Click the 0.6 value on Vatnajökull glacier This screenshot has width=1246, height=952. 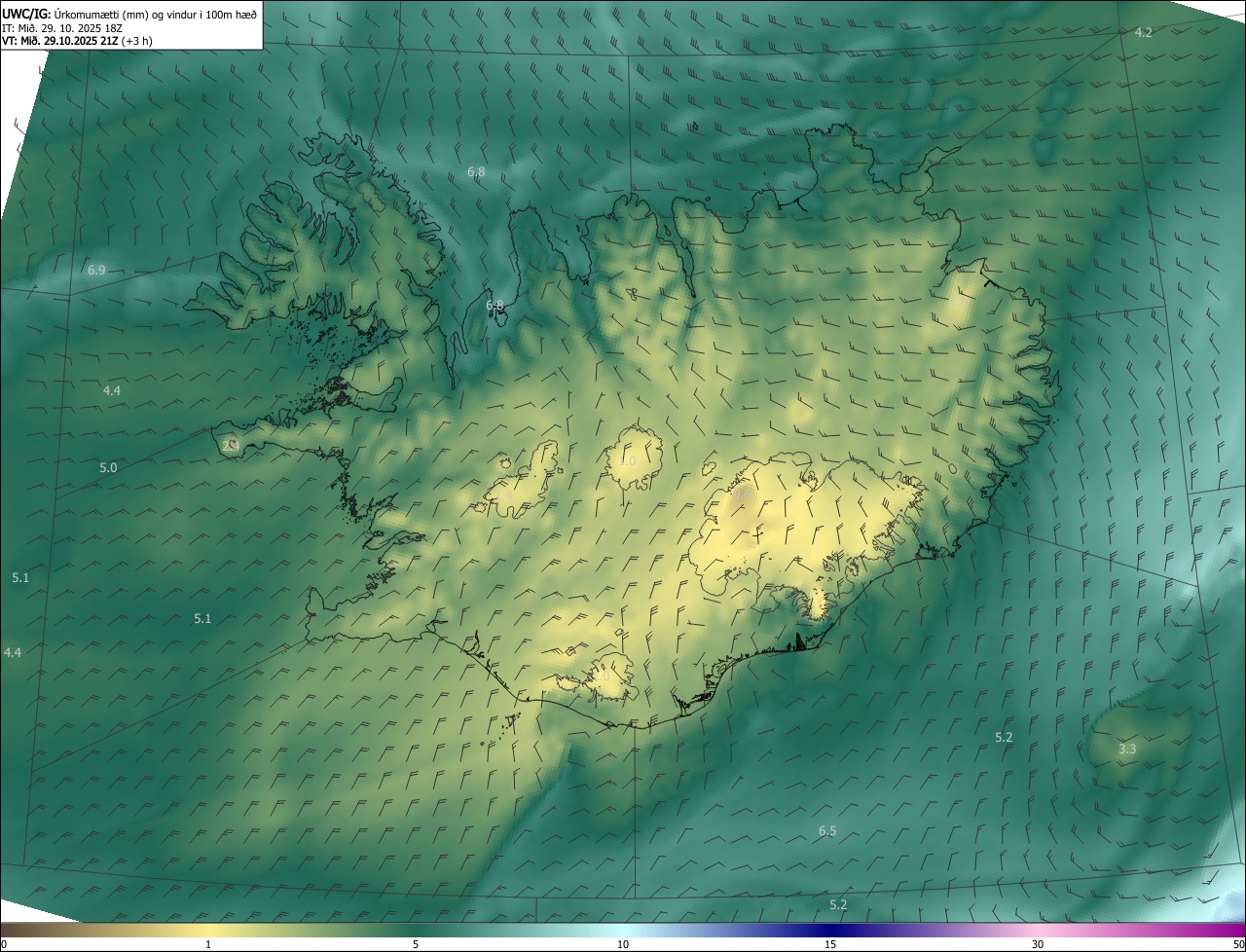pos(743,494)
